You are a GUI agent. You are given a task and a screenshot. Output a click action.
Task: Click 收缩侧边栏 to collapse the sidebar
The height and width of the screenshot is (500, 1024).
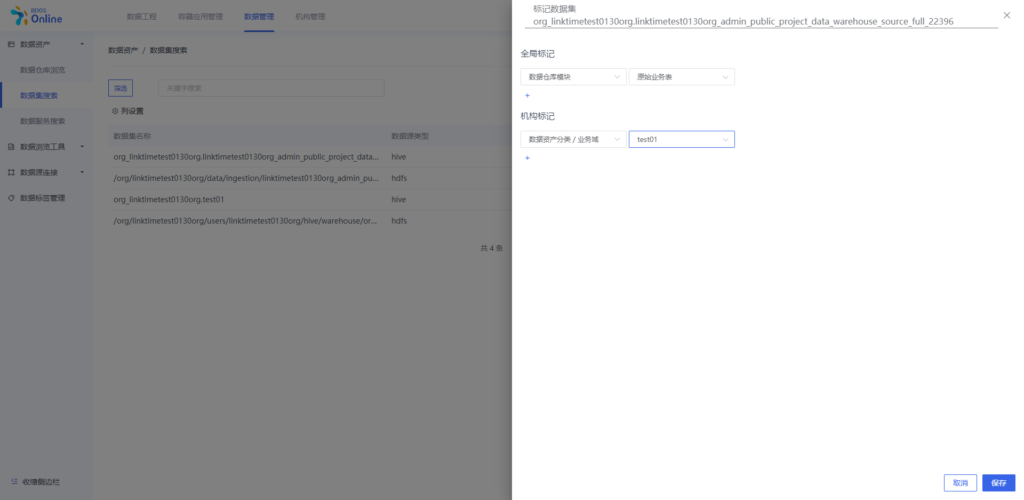[41, 482]
